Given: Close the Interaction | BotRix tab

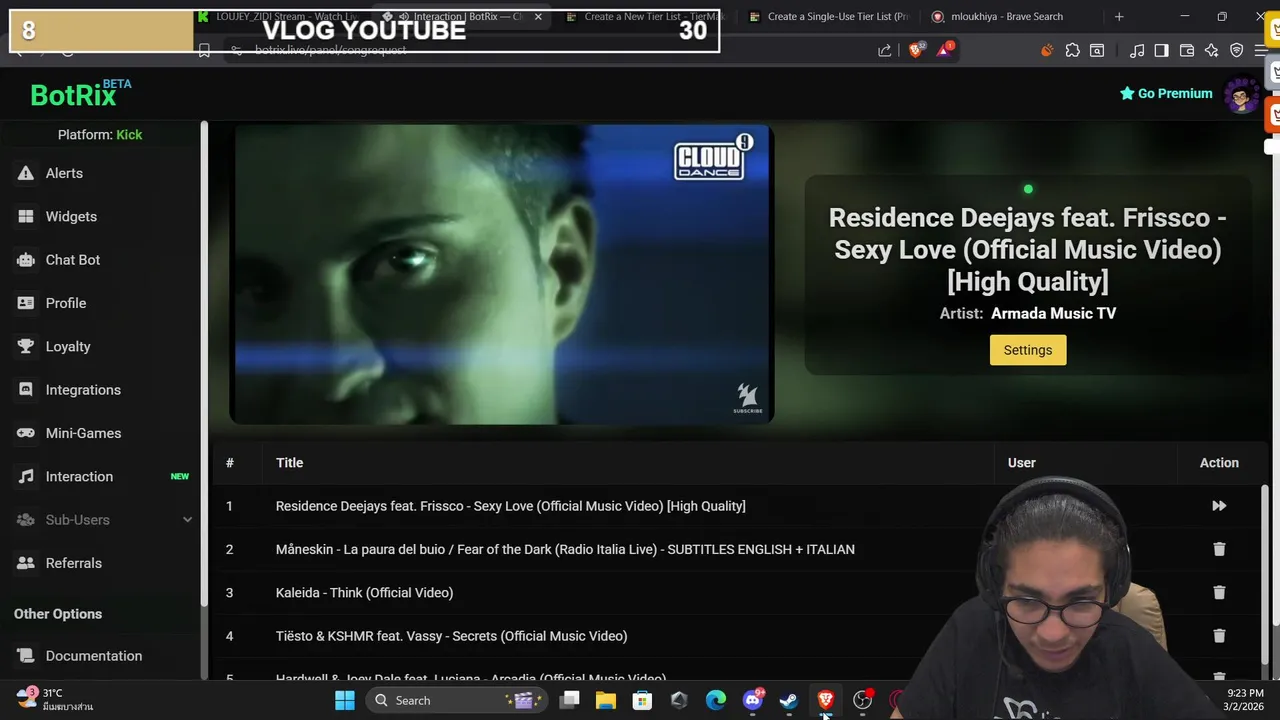Looking at the screenshot, I should coord(538,16).
